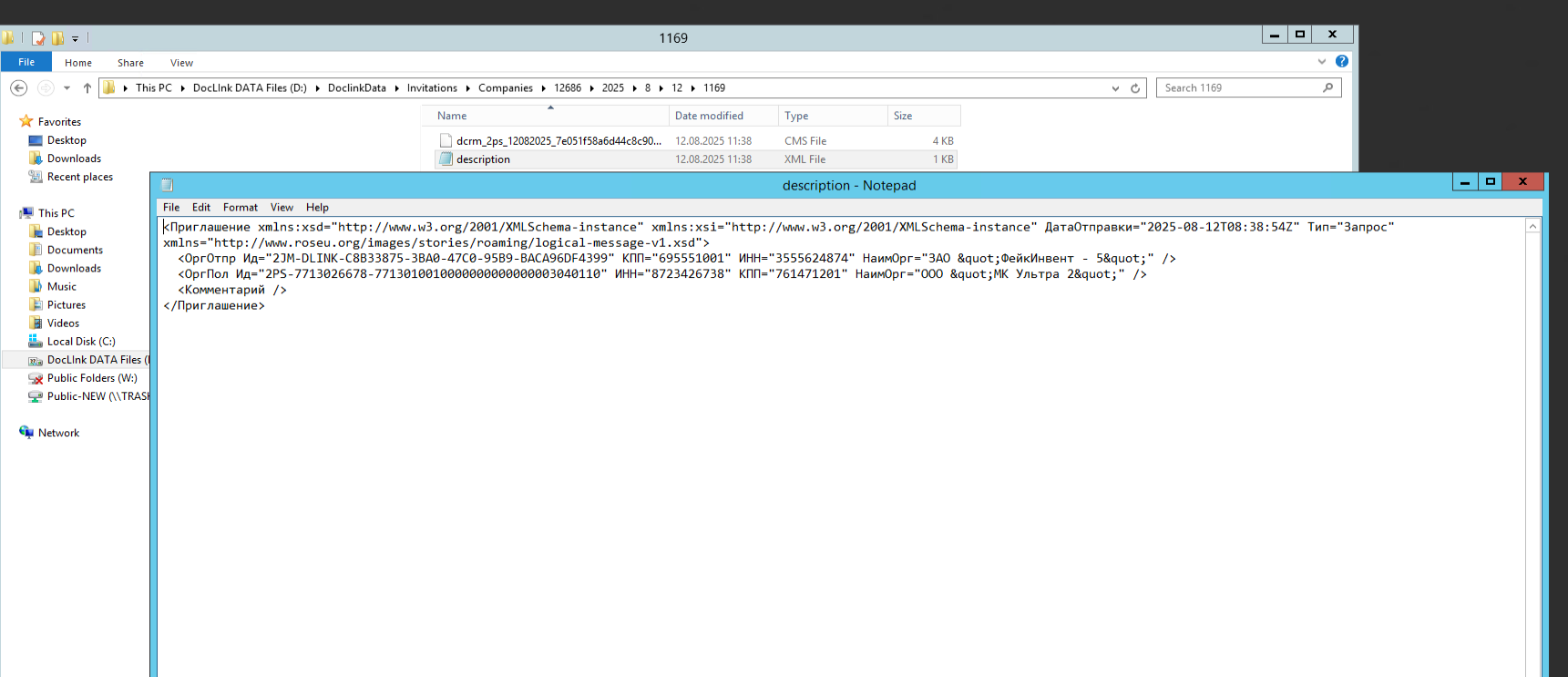Click Explorer Back arrow button
This screenshot has width=1568, height=677.
[x=18, y=88]
